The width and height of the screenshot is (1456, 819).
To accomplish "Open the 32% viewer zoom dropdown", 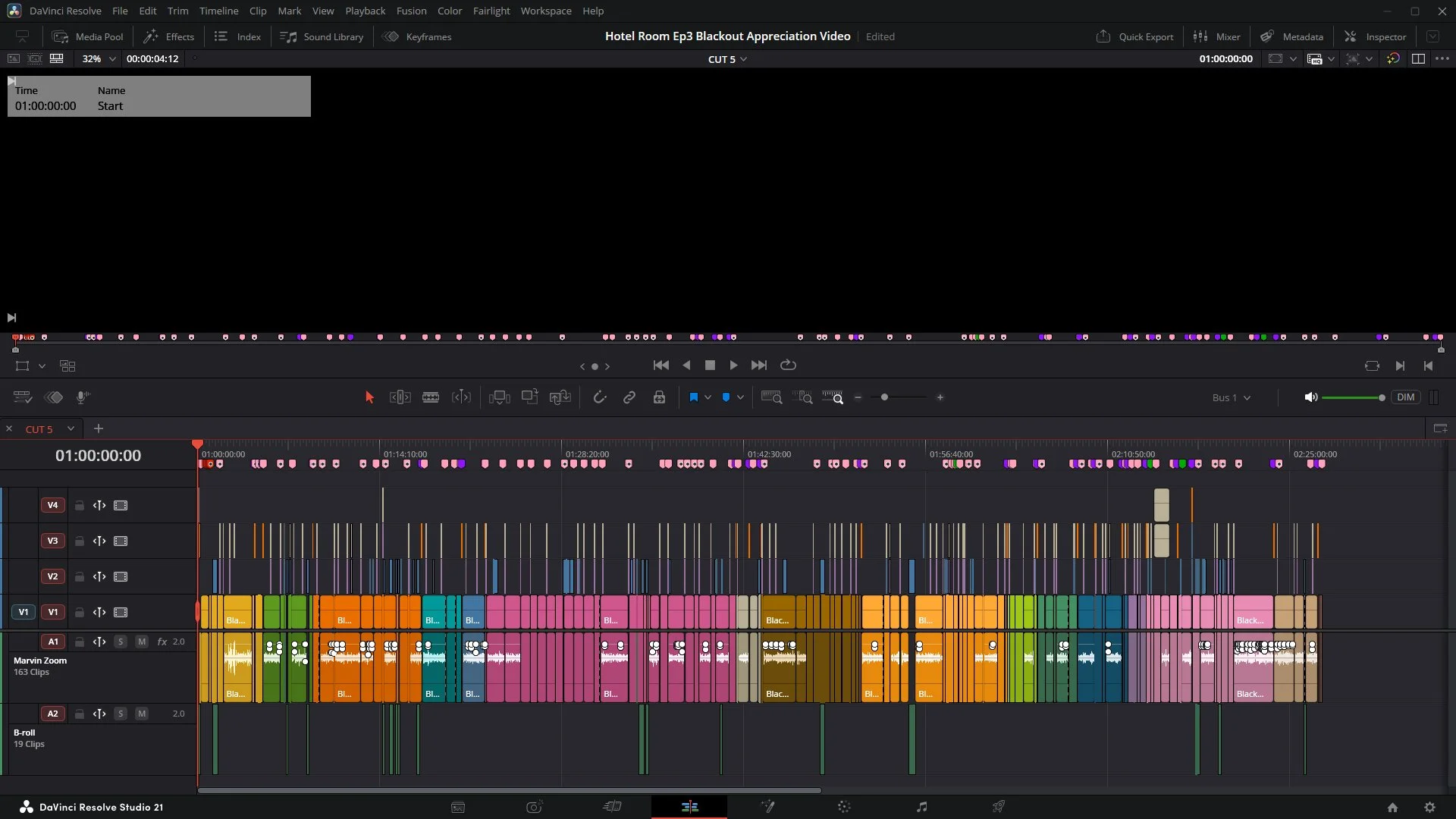I will click(99, 59).
